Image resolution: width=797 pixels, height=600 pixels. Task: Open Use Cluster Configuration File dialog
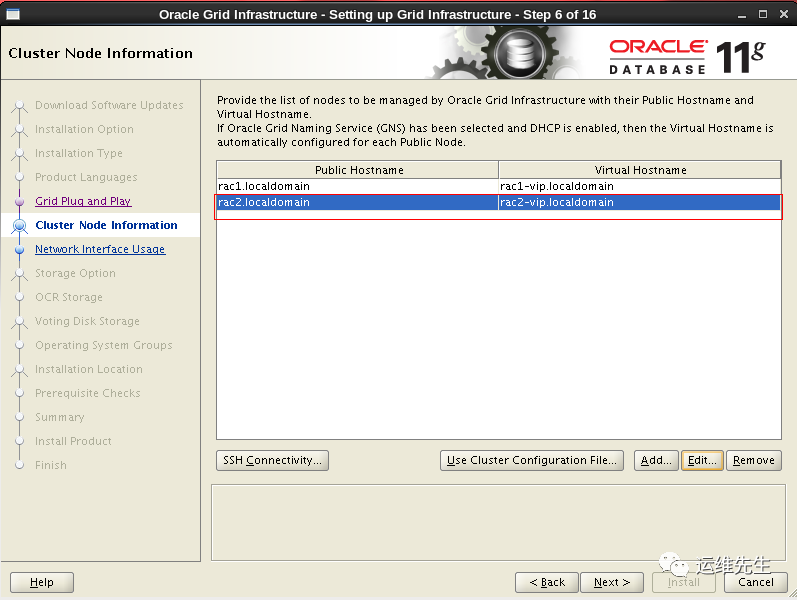pos(532,460)
